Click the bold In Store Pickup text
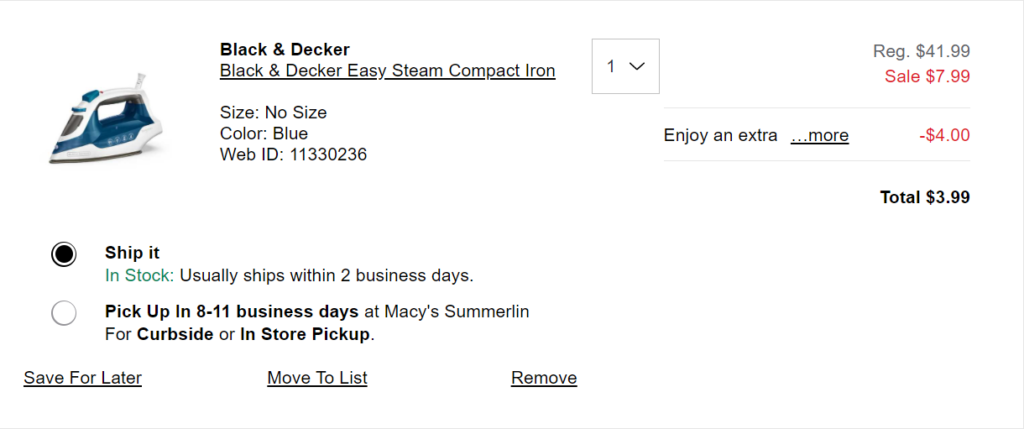Image resolution: width=1024 pixels, height=429 pixels. [305, 334]
